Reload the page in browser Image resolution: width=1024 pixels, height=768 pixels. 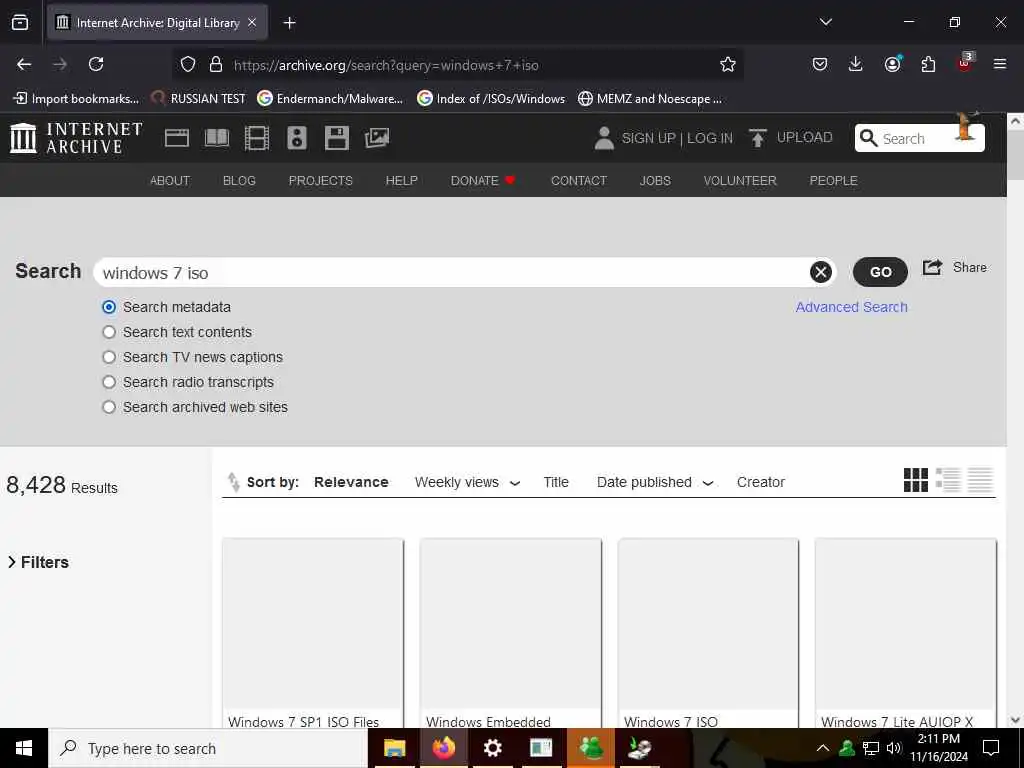(x=96, y=64)
